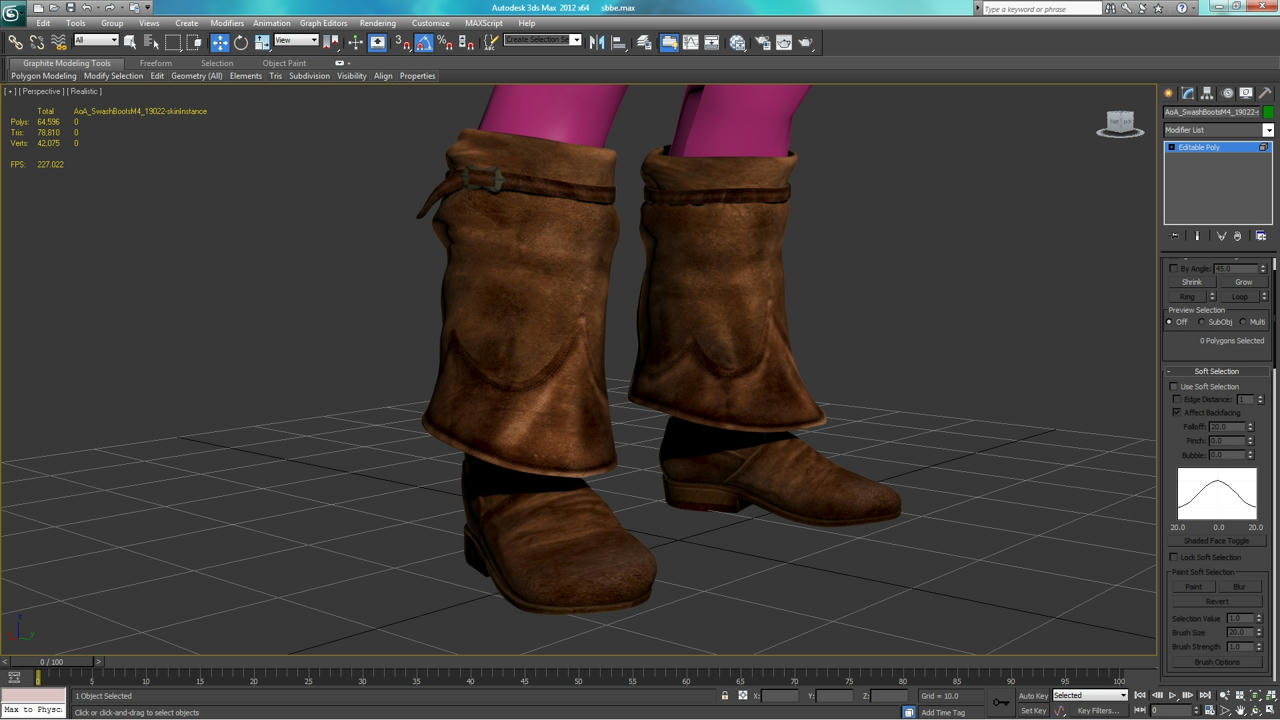
Task: Click the Bind to Space Warp icon
Action: (59, 42)
